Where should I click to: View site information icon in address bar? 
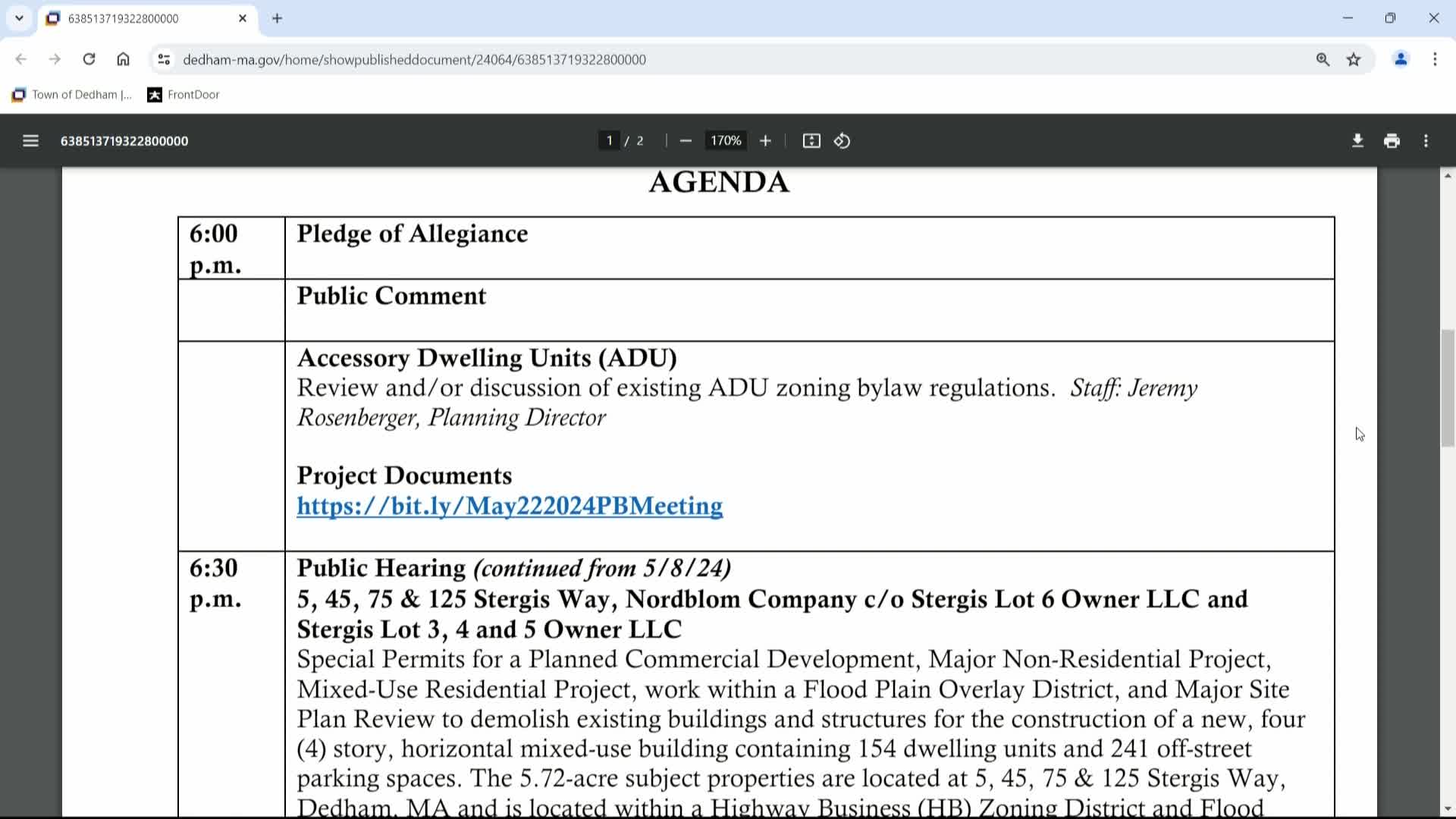164,59
